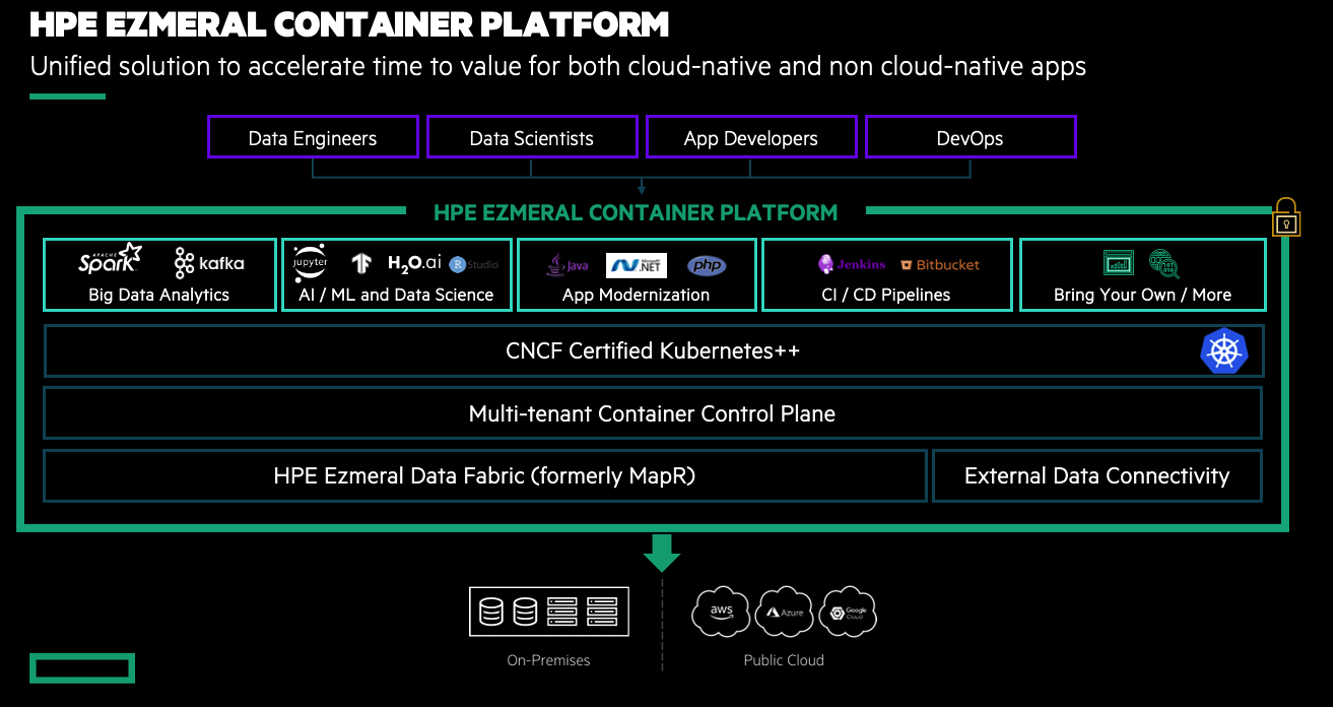This screenshot has width=1333, height=707.
Task: Select the PHP logo
Action: [x=706, y=265]
